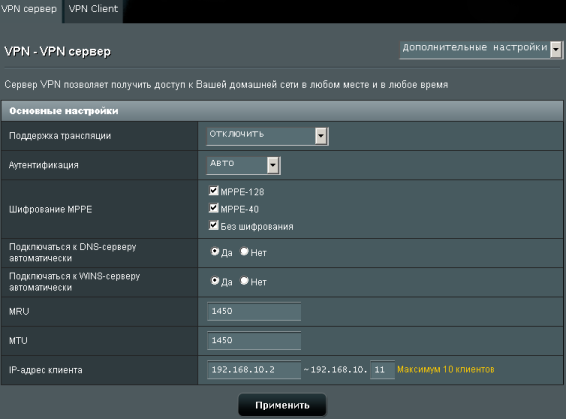Select Нет for automatic DNS server
This screenshot has height=419, width=566.
244,251
